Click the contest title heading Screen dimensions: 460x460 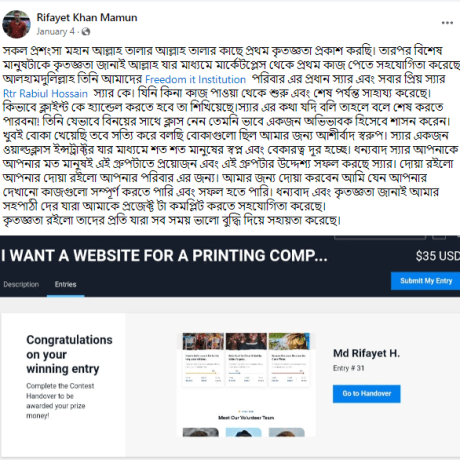tap(164, 256)
